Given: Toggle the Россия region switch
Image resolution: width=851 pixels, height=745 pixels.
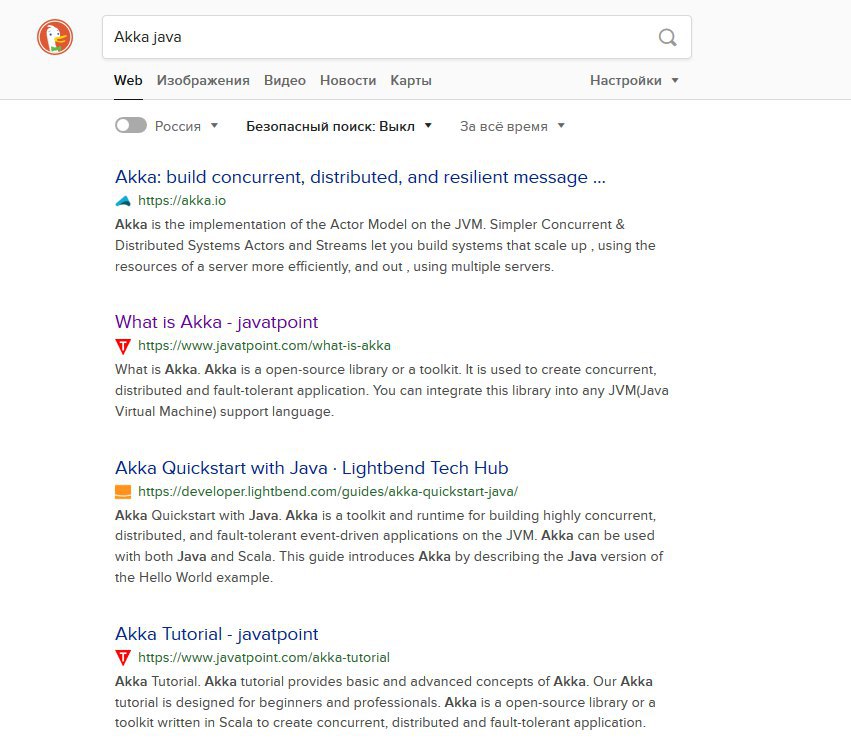Looking at the screenshot, I should coord(131,125).
